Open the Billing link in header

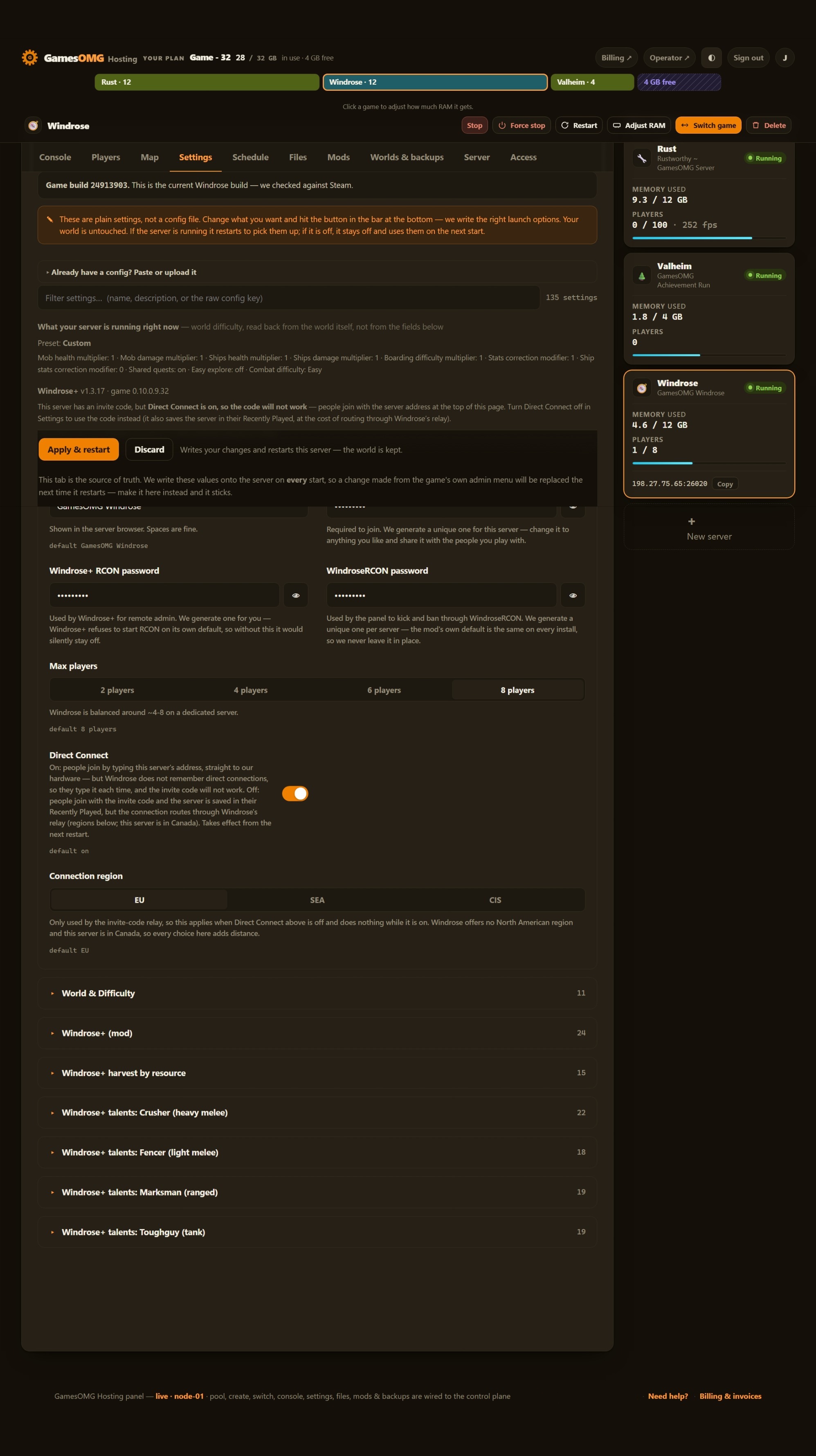(616, 58)
